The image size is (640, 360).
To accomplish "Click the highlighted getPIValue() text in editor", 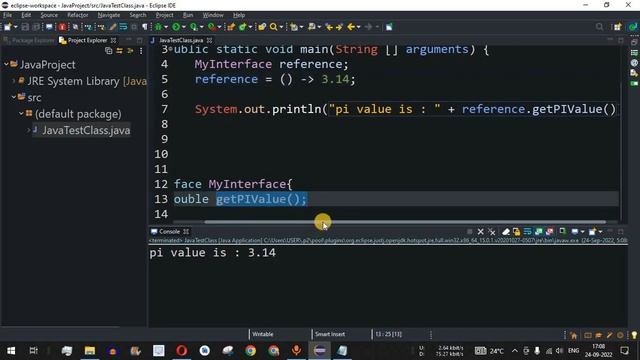I will tap(261, 199).
